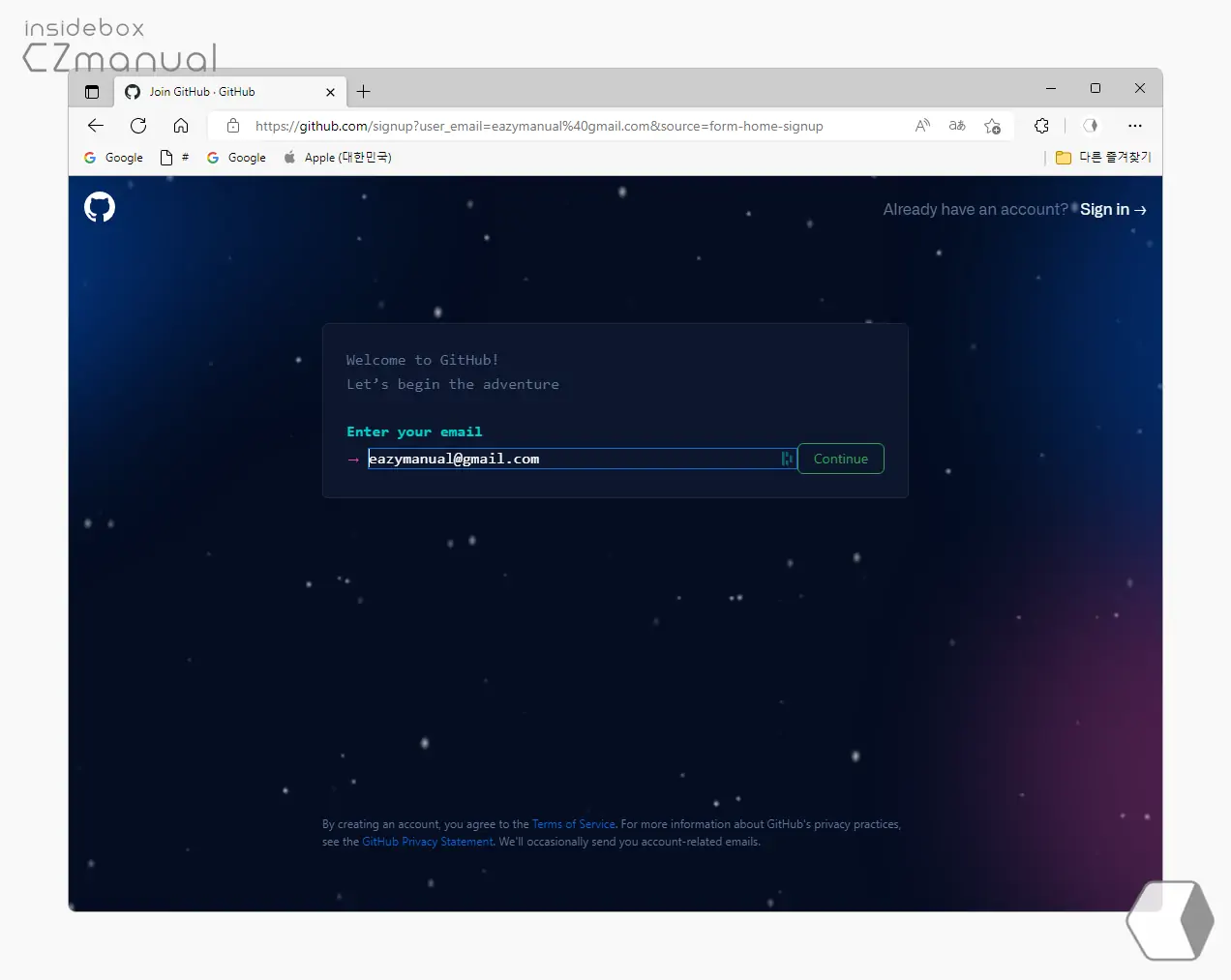Screen dimensions: 1231x980
Task: Open the 다른 즐겨찾기 favorites folder
Action: tap(1103, 158)
